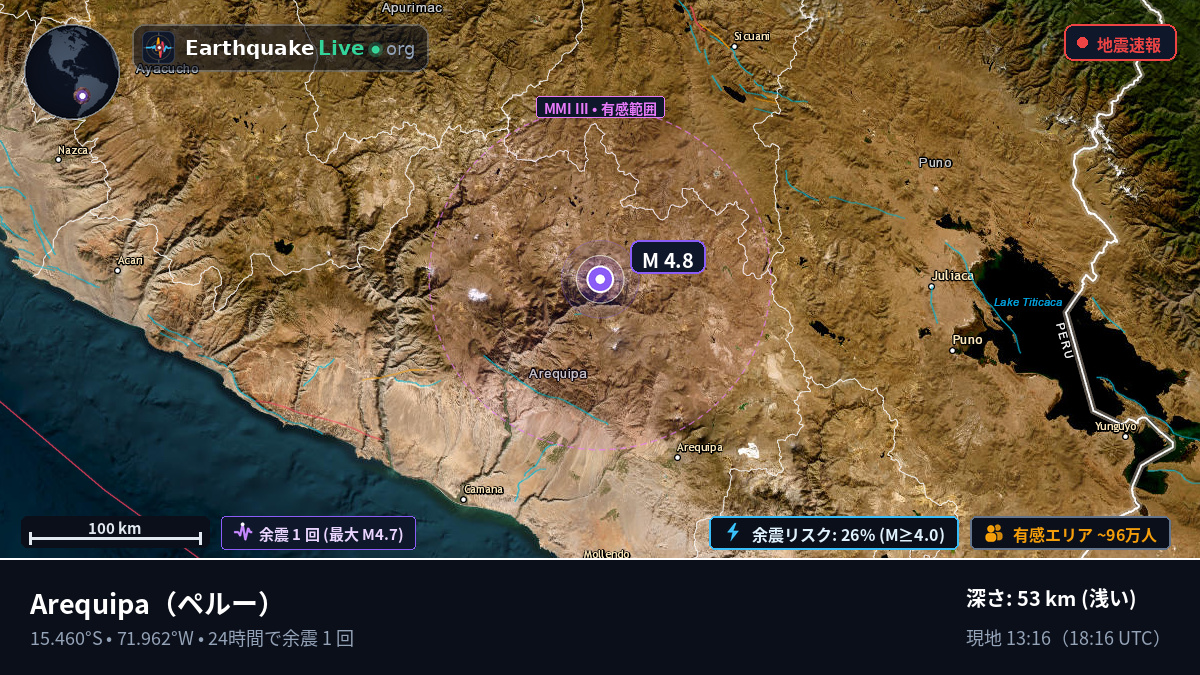Open the 有感エリア ~96万人 badge

point(1070,533)
